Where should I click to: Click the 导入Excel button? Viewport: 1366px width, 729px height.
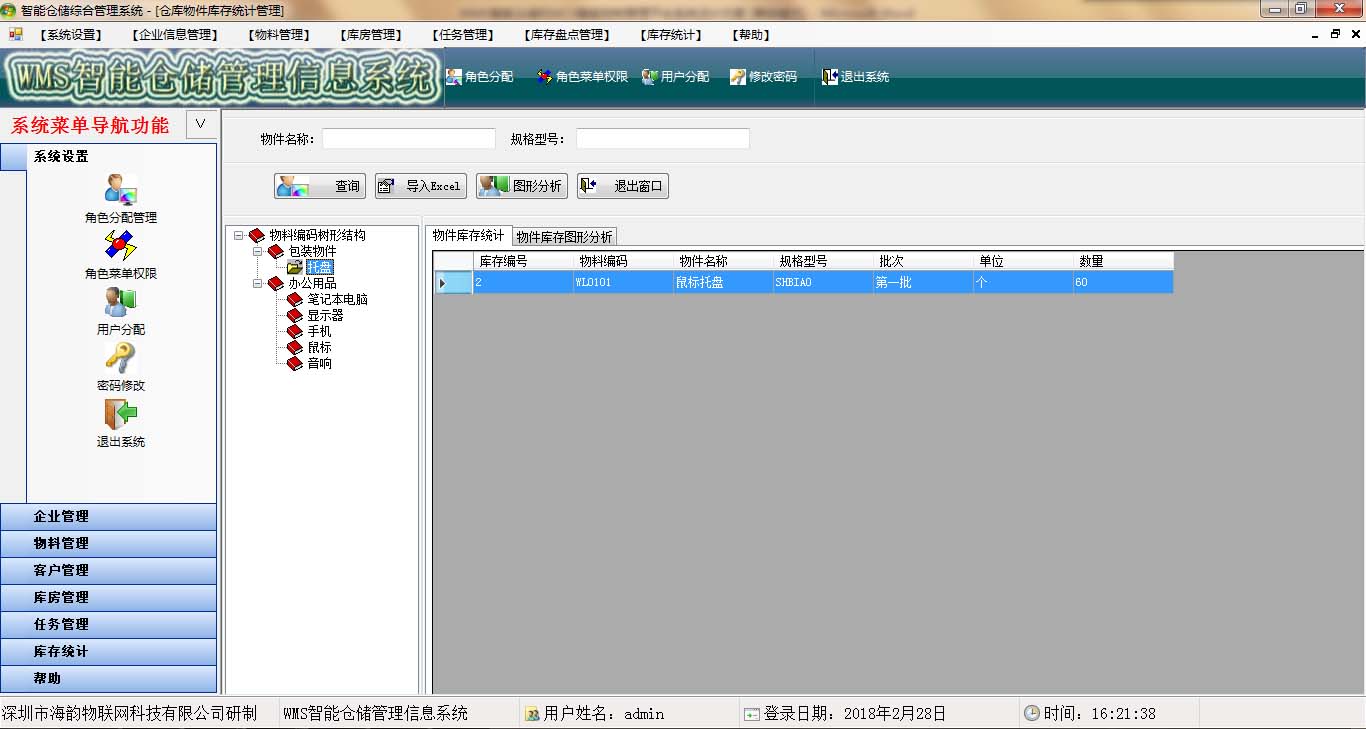[x=421, y=186]
